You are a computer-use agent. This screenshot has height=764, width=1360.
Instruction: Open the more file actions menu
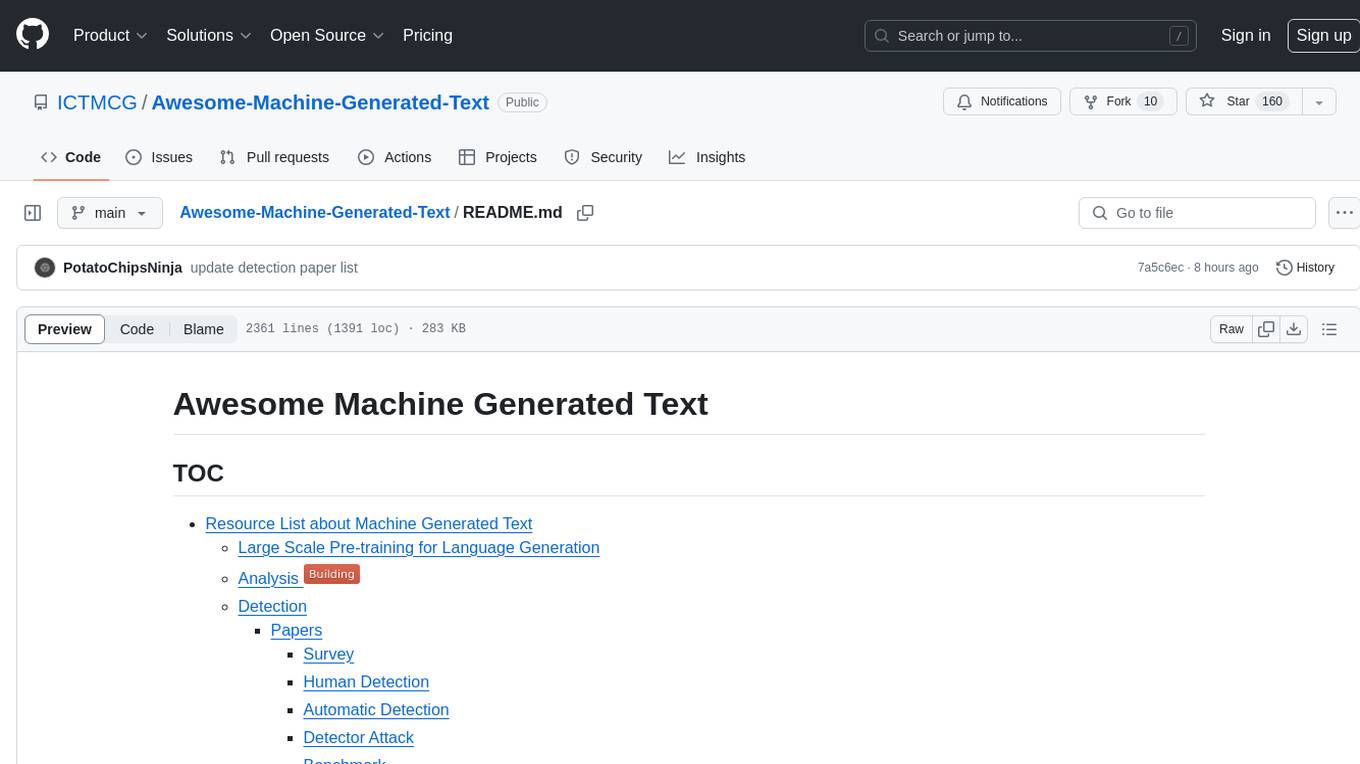point(1344,213)
